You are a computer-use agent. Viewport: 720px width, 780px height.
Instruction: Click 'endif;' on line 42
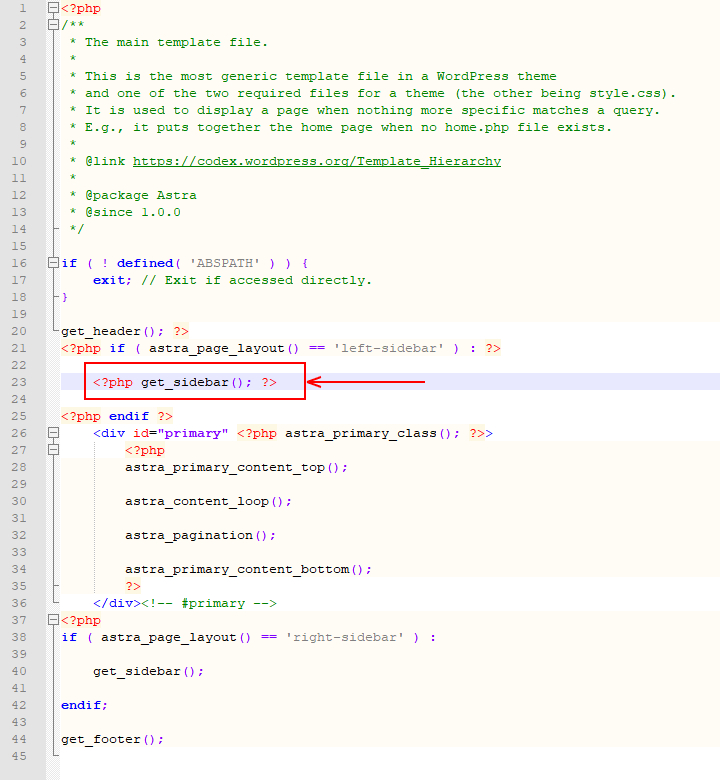(x=84, y=705)
